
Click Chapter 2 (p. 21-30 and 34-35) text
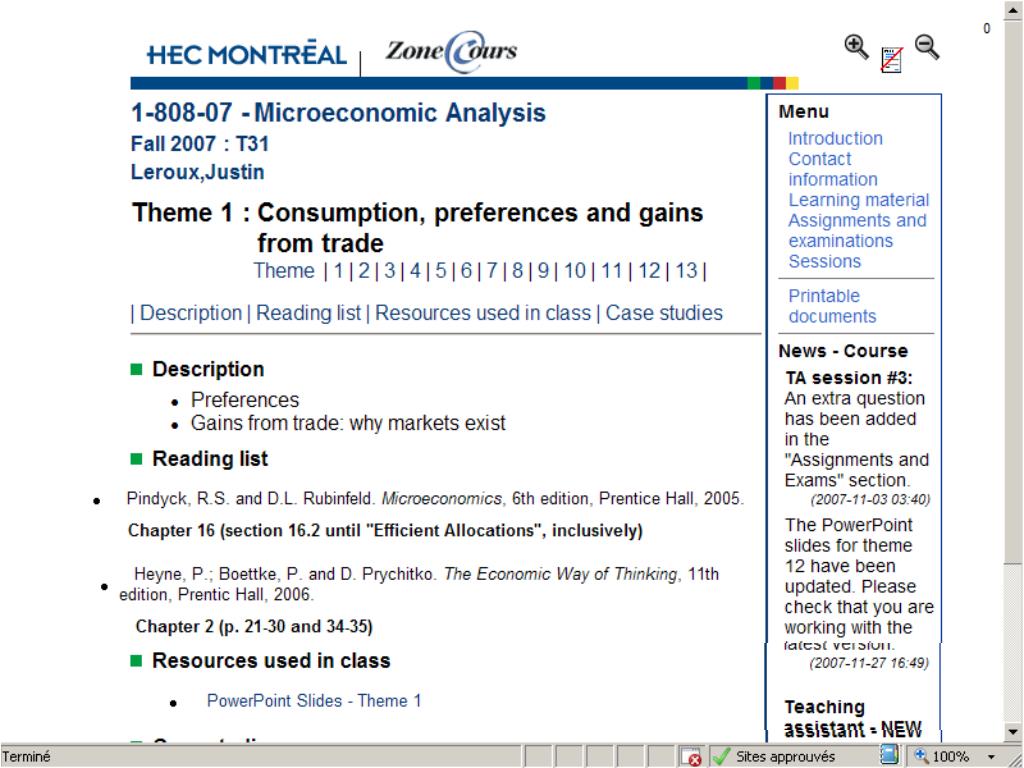click(254, 626)
